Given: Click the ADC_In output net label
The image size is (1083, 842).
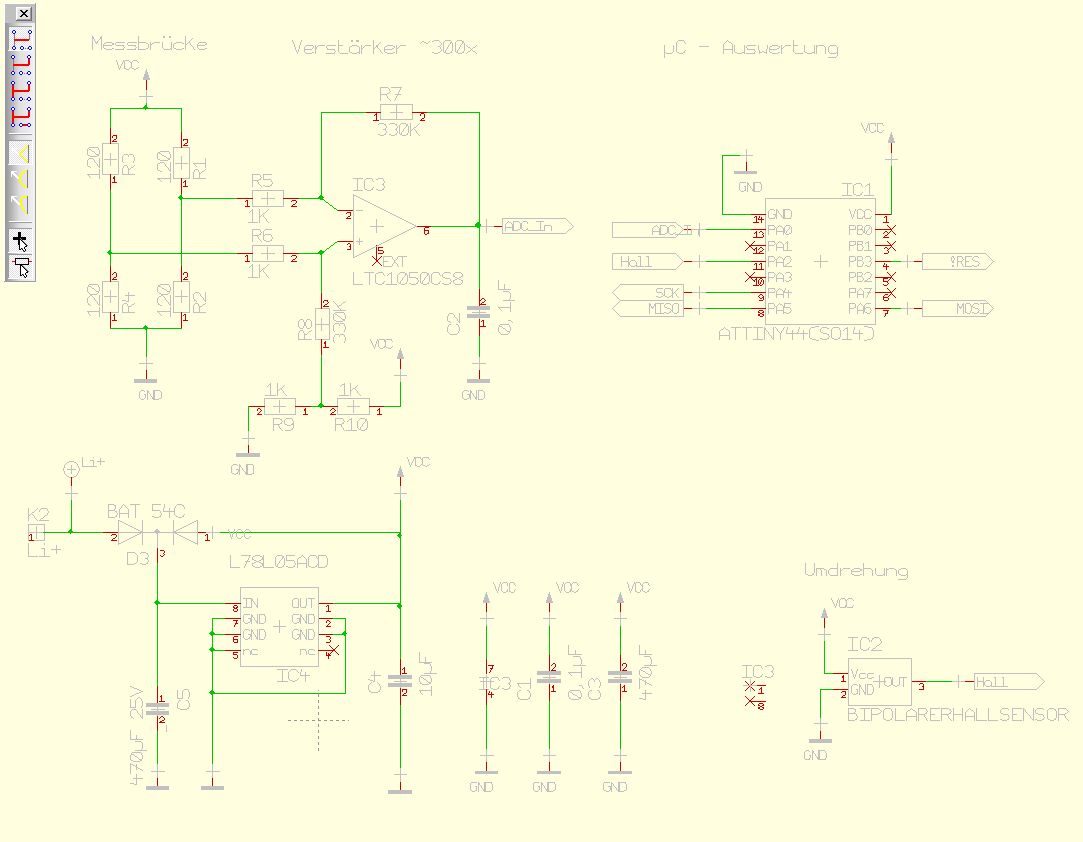Looking at the screenshot, I should [537, 226].
